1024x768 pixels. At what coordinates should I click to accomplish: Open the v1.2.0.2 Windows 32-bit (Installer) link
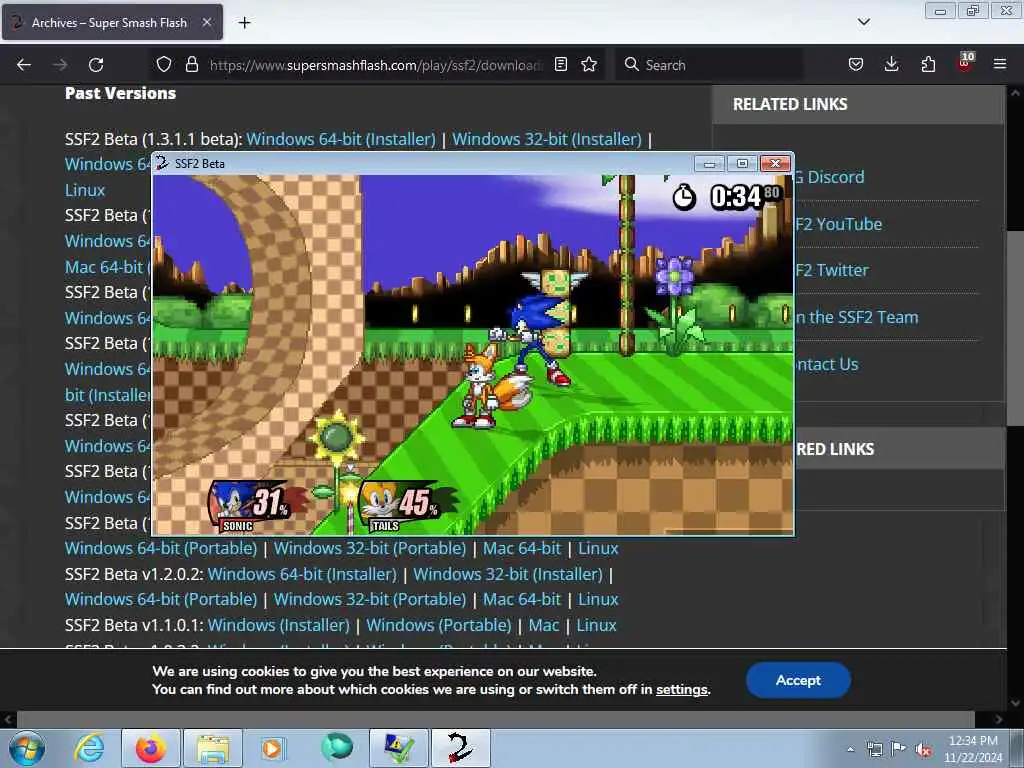click(508, 574)
